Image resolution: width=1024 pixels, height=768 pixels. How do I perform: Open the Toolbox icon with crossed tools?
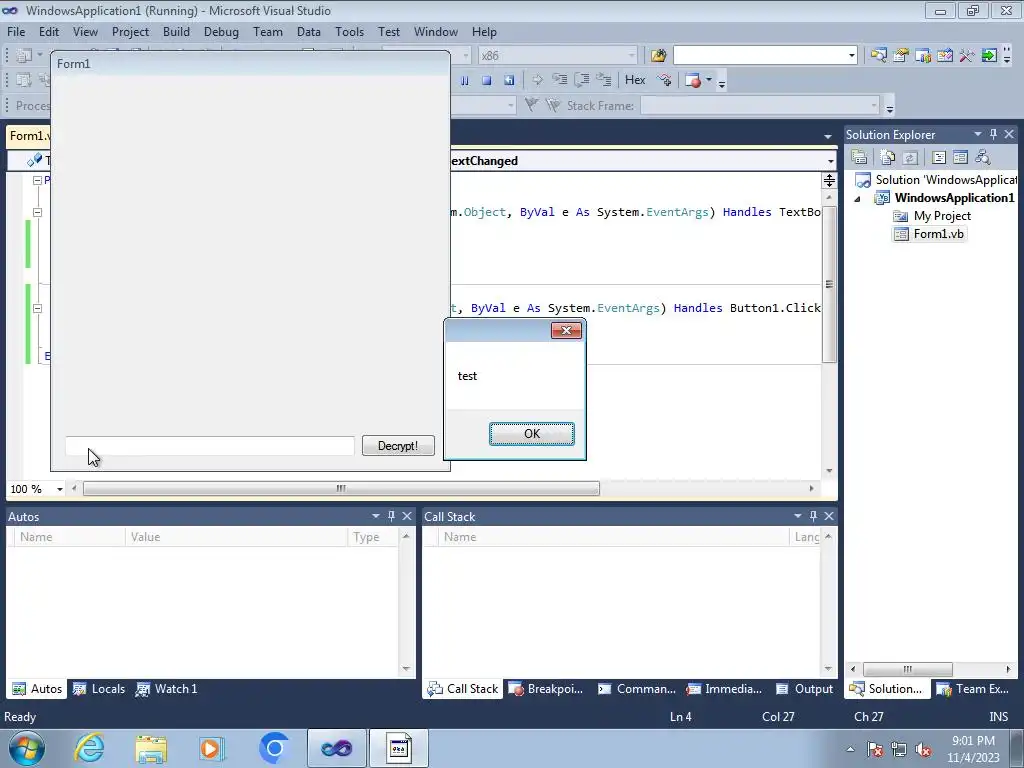[x=967, y=56]
